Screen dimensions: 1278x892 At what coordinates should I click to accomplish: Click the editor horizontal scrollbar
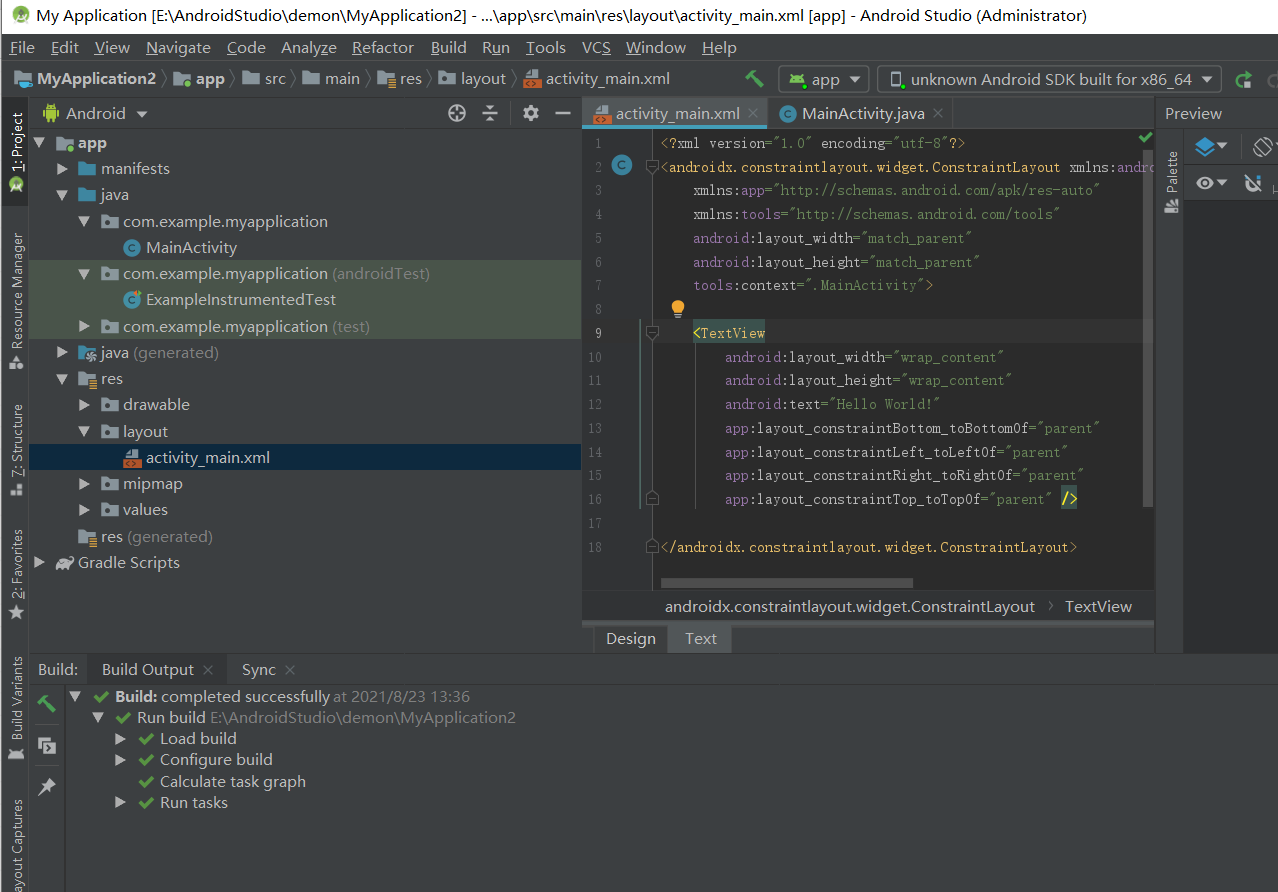[x=786, y=582]
